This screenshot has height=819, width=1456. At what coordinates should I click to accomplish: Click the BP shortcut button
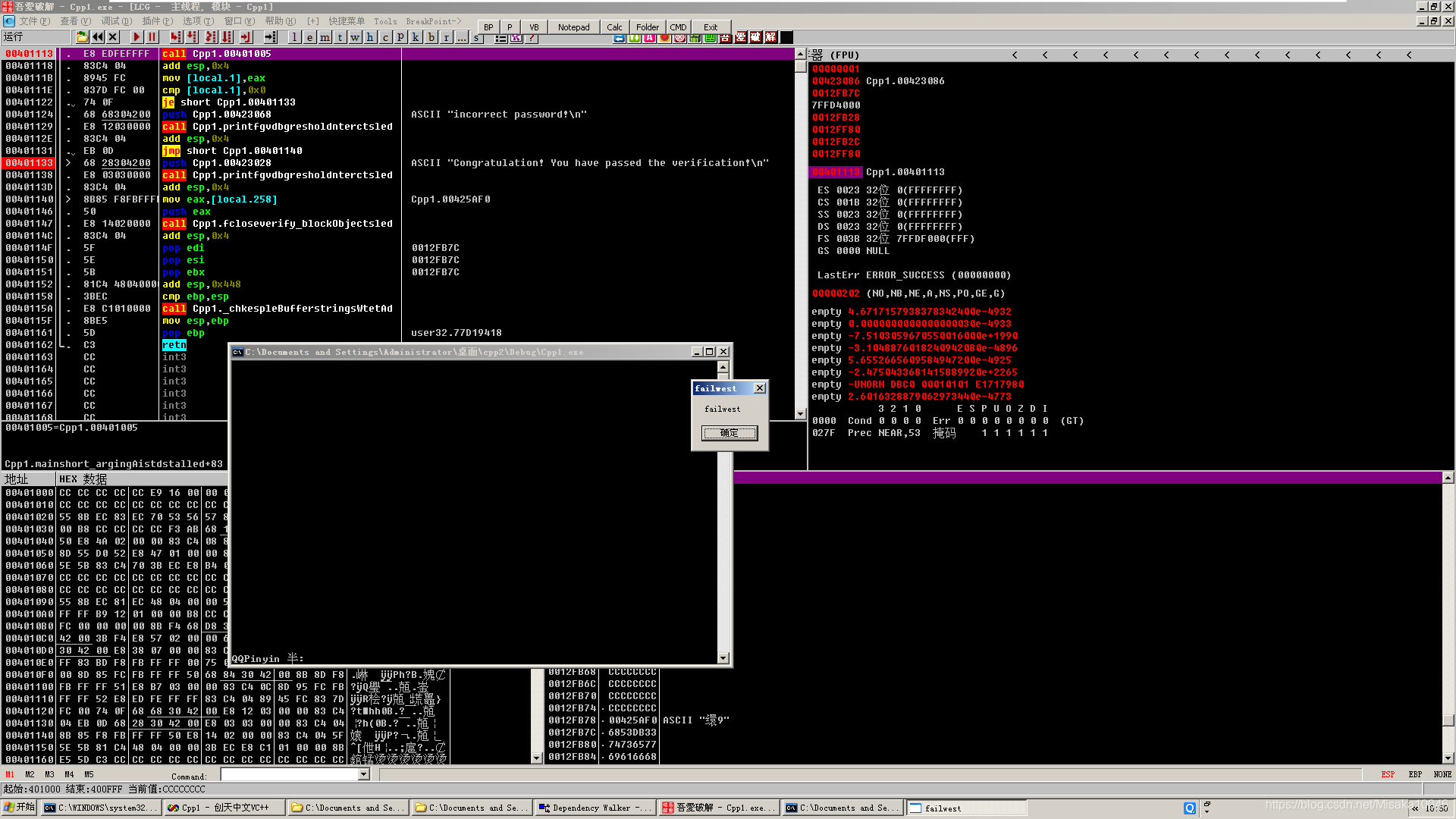coord(488,27)
